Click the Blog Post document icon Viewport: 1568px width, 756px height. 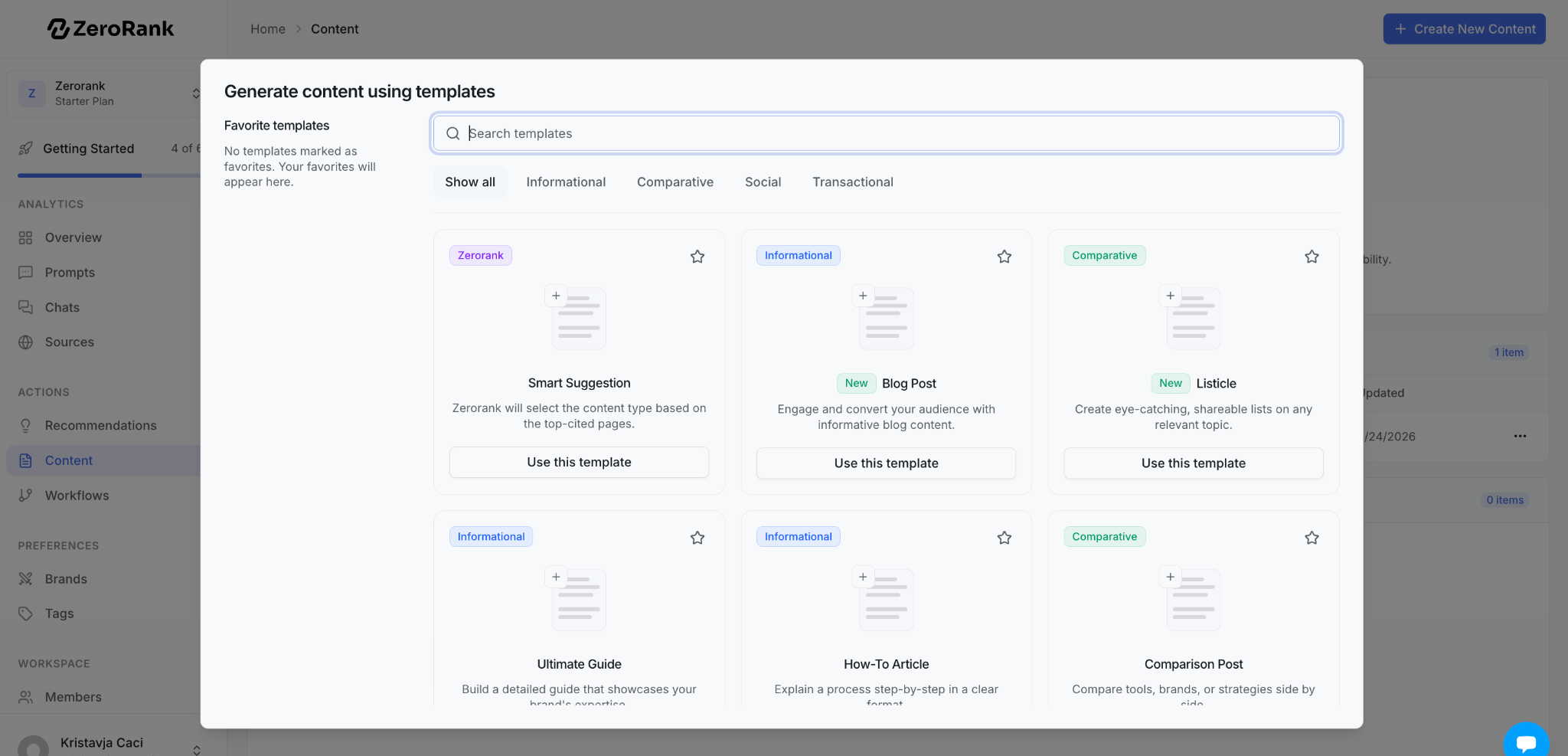pos(886,318)
